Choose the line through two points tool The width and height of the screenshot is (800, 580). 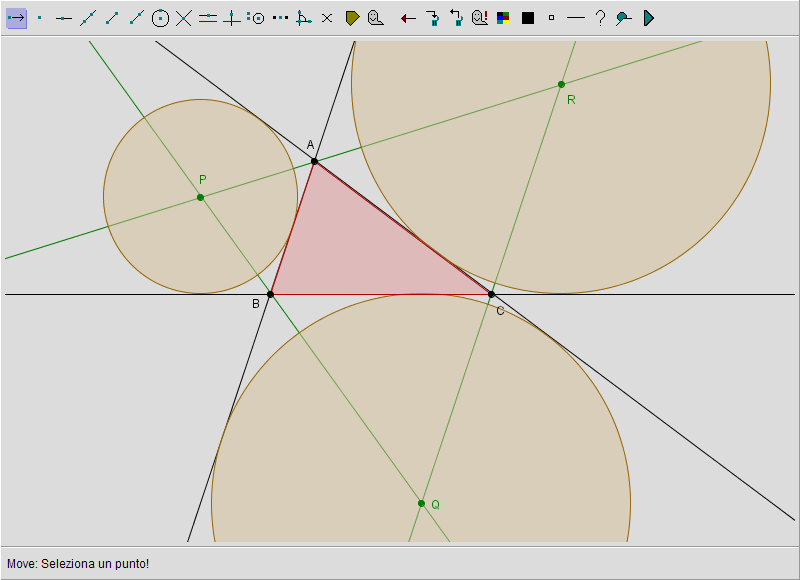coord(88,18)
